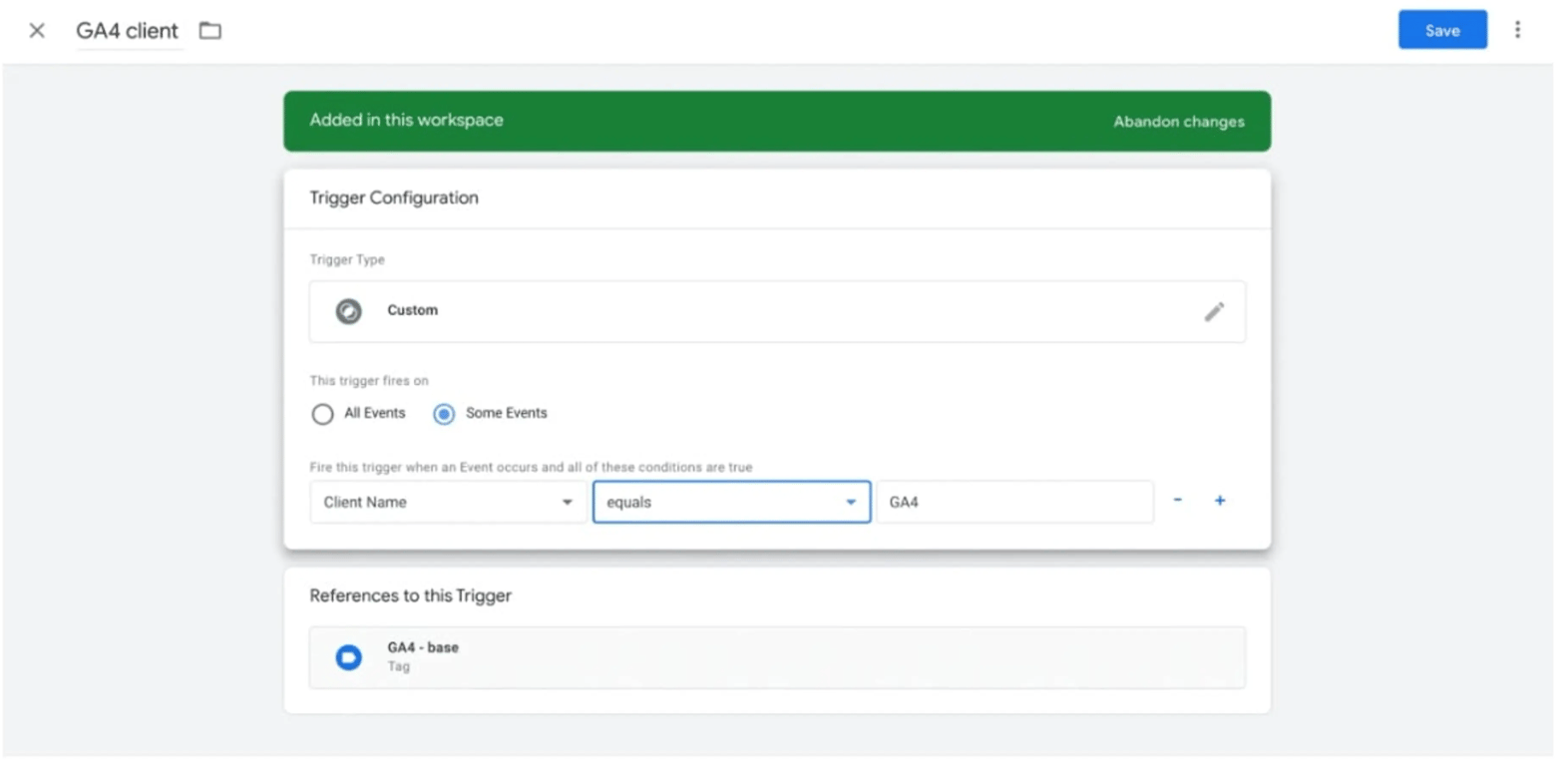Click the Custom trigger type icon

click(348, 311)
